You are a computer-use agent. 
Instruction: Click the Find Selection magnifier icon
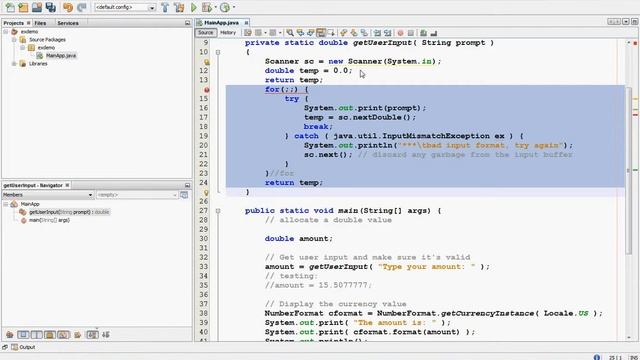[x=290, y=33]
